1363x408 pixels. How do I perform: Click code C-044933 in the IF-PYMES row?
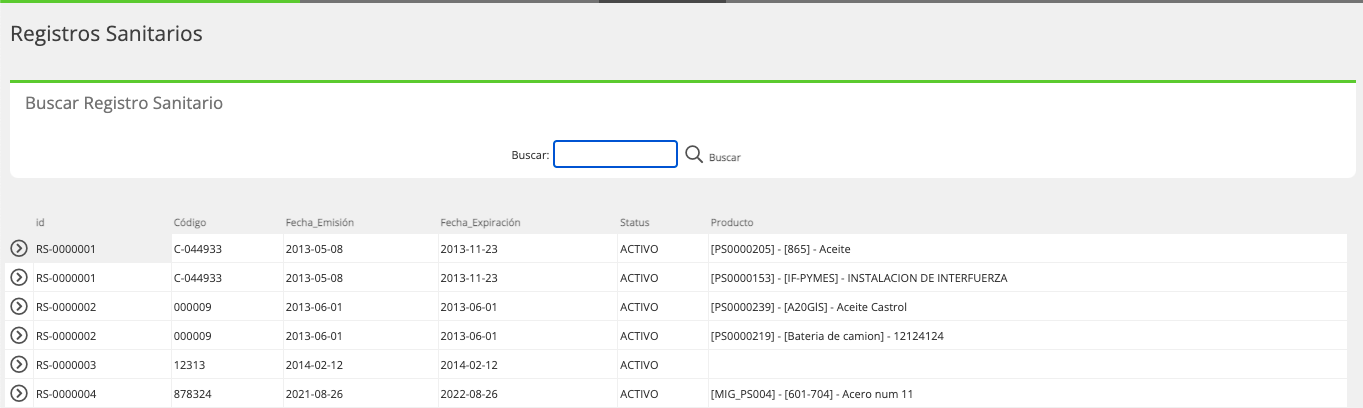point(198,278)
